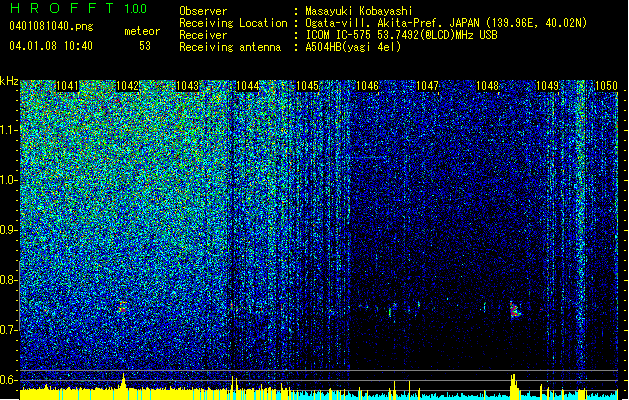Click the 1045 time marker

click(x=307, y=86)
